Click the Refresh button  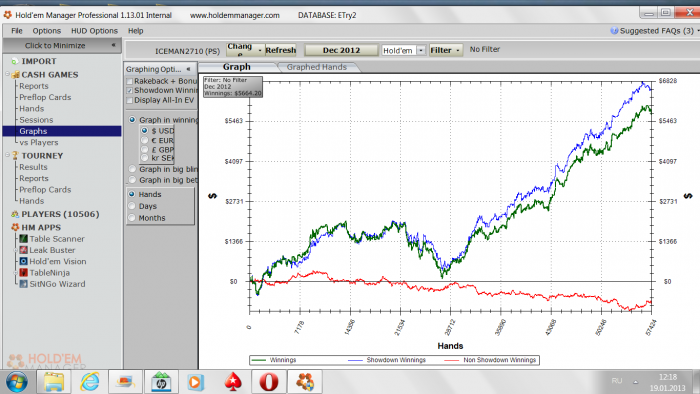(280, 50)
